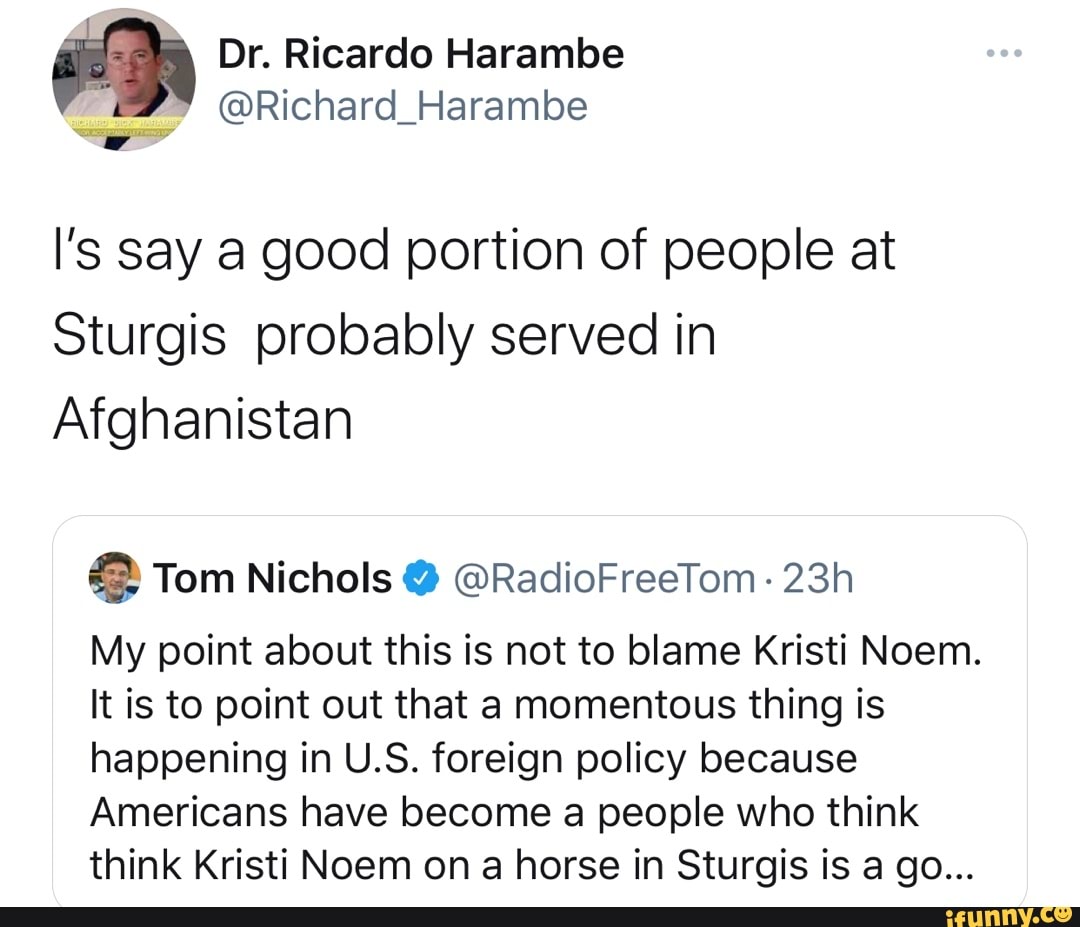Click the word Afghanistan in the main tweet
Image resolution: width=1080 pixels, height=927 pixels.
pos(203,420)
